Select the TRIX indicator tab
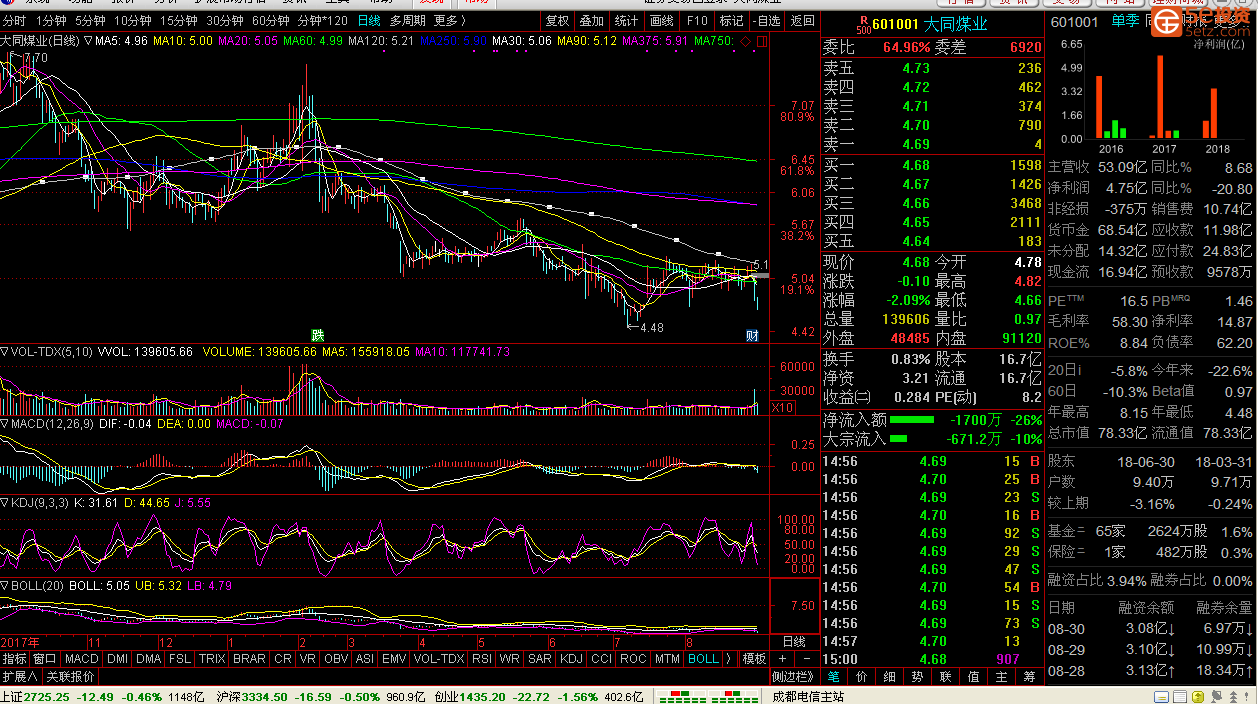Screen dimensions: 1258x704 [212, 659]
